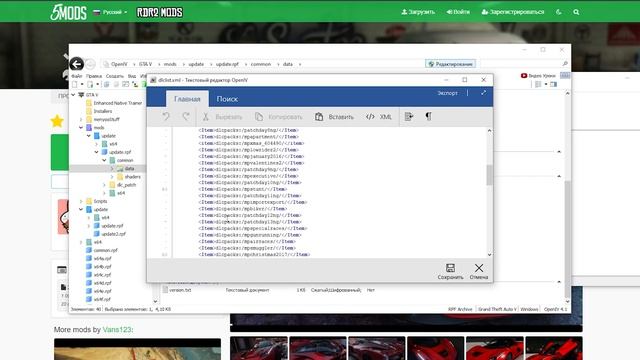The height and width of the screenshot is (360, 640).
Task: Click the Зарегистрироваться register link
Action: [513, 12]
